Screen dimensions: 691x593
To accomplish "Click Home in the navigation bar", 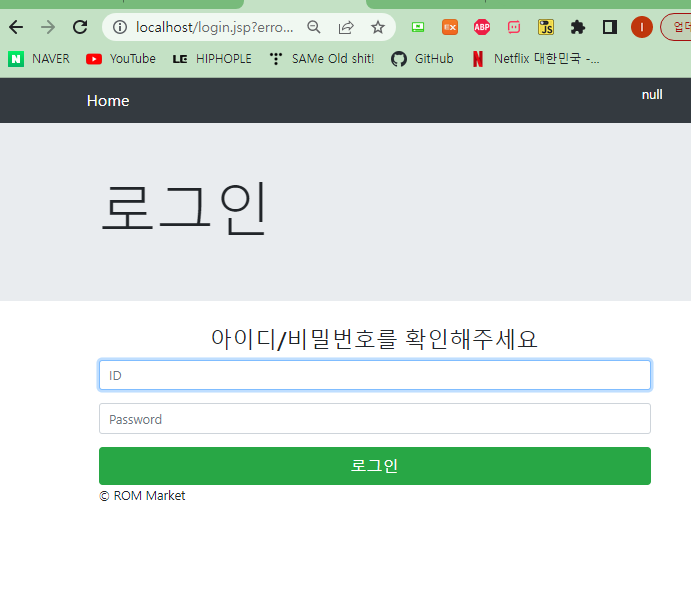I will point(108,101).
